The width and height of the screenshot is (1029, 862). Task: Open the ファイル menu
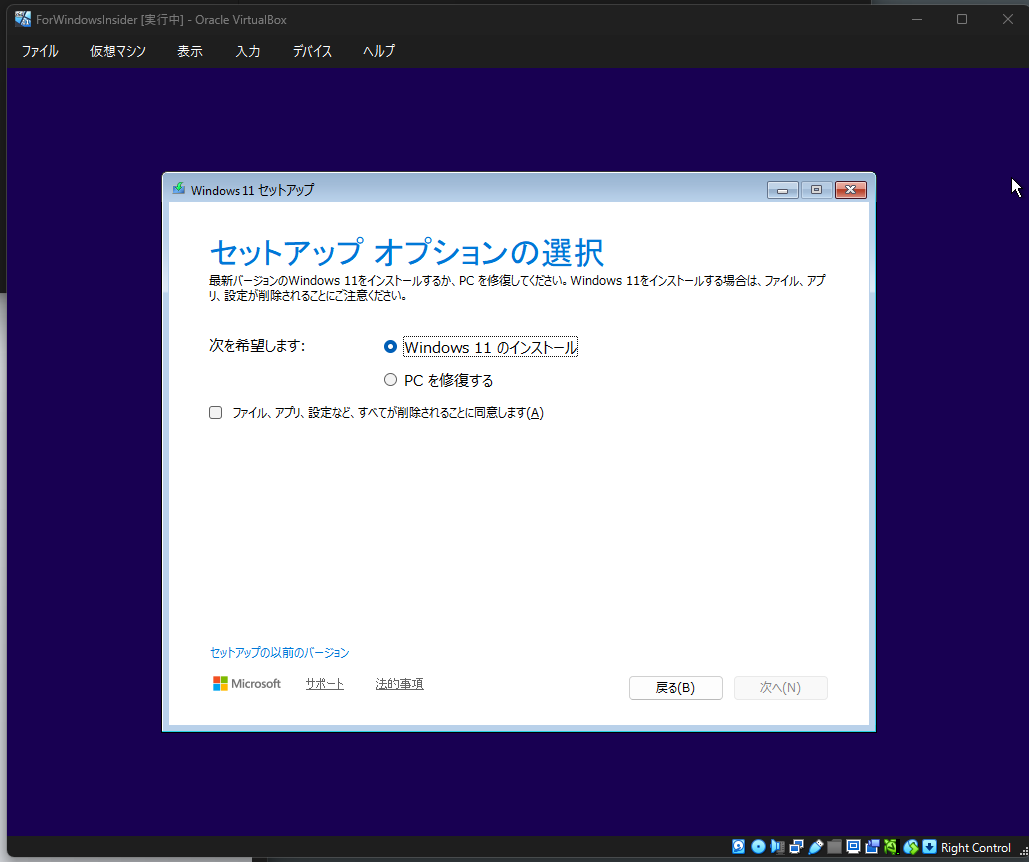click(40, 51)
